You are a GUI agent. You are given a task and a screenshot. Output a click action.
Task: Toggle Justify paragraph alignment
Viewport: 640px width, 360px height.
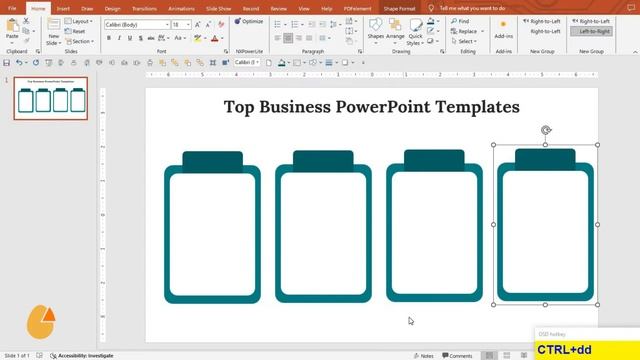tap(309, 38)
